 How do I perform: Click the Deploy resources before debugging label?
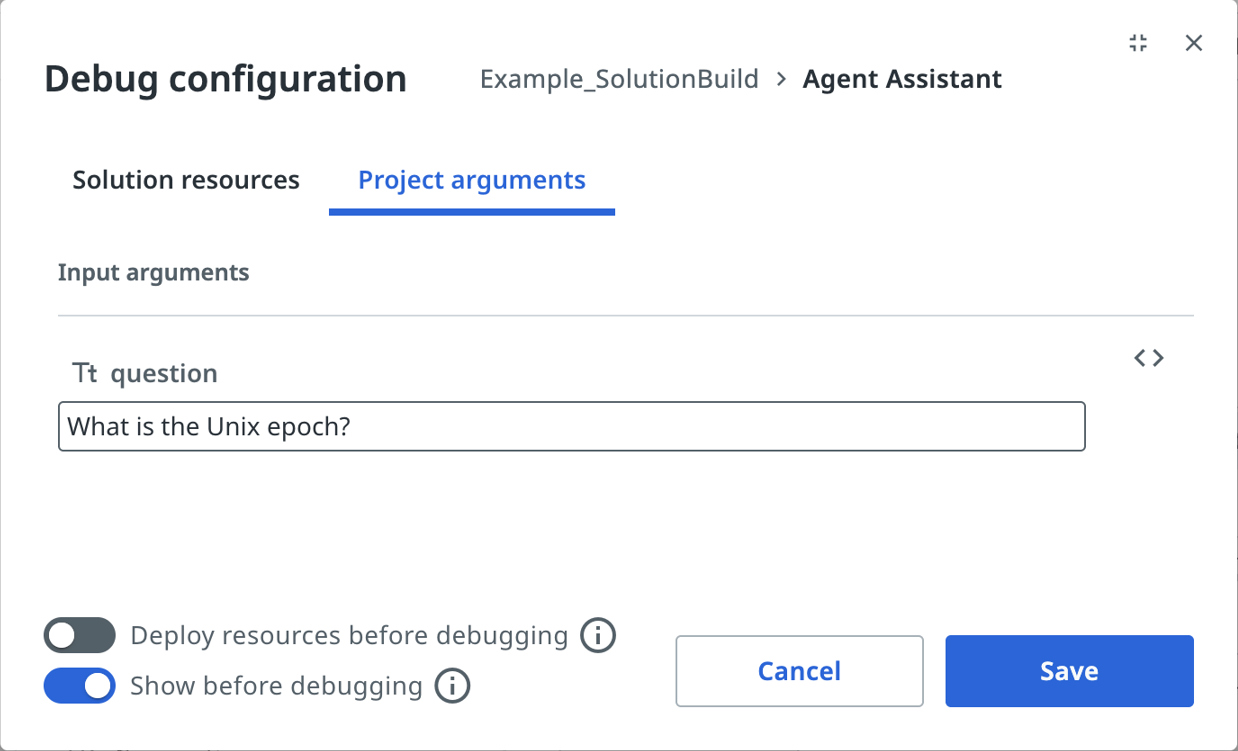pos(349,635)
